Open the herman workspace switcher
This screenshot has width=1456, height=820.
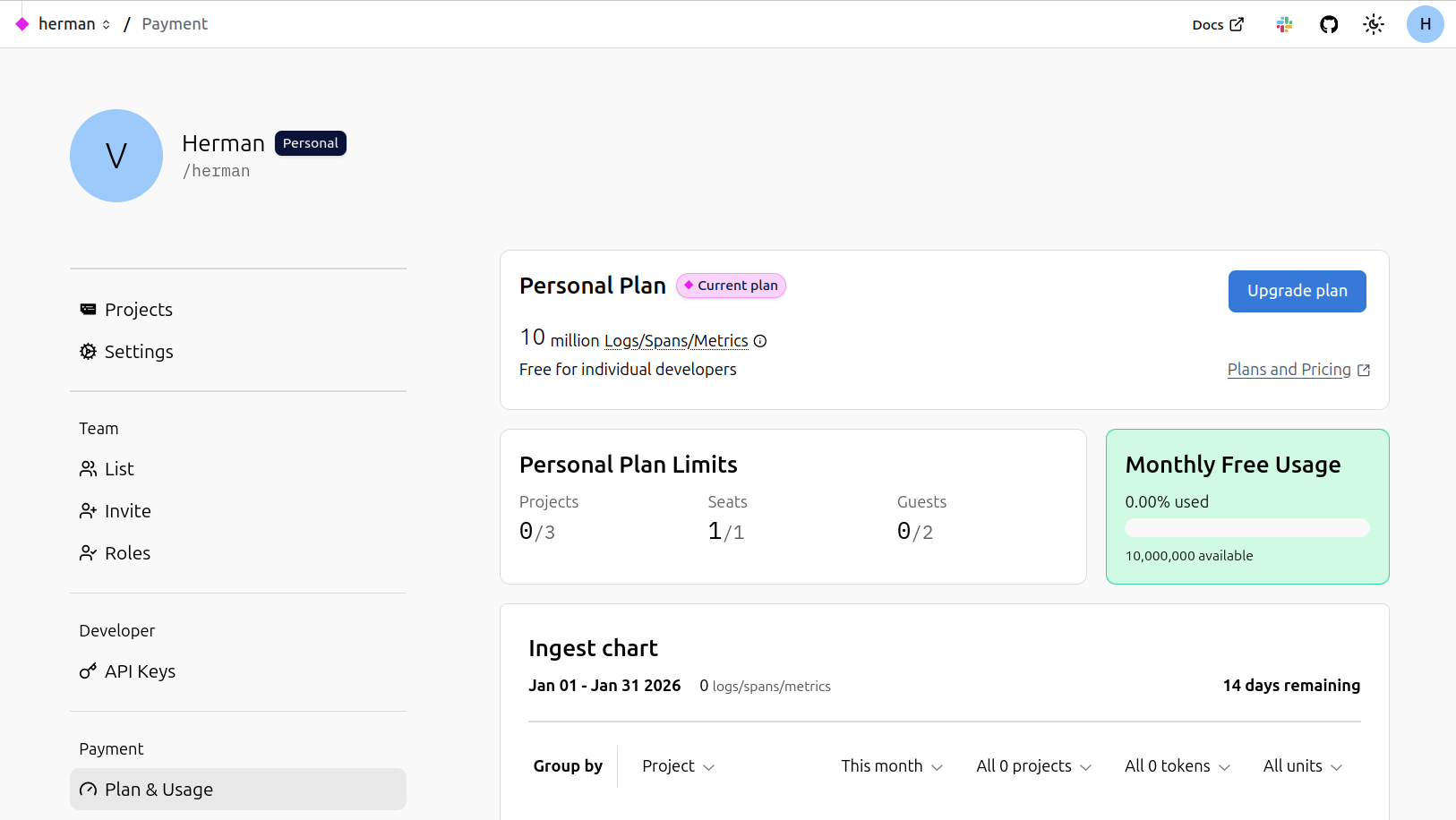tap(74, 23)
